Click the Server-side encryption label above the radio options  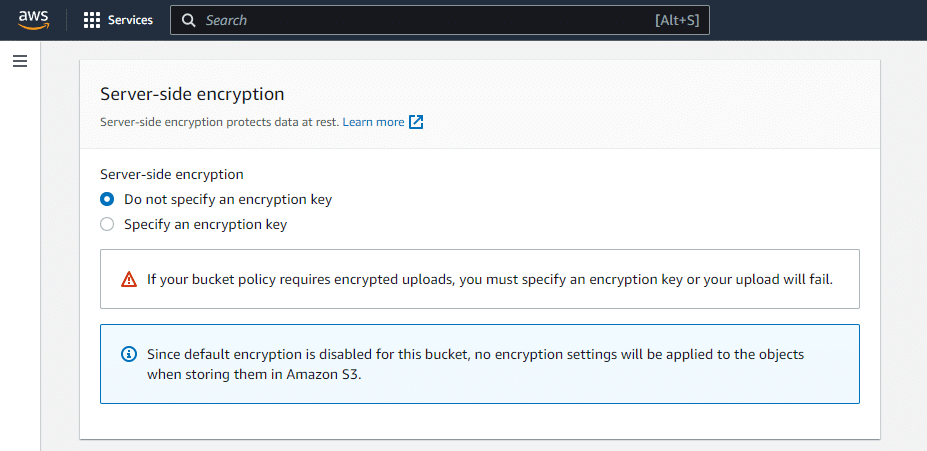click(172, 174)
